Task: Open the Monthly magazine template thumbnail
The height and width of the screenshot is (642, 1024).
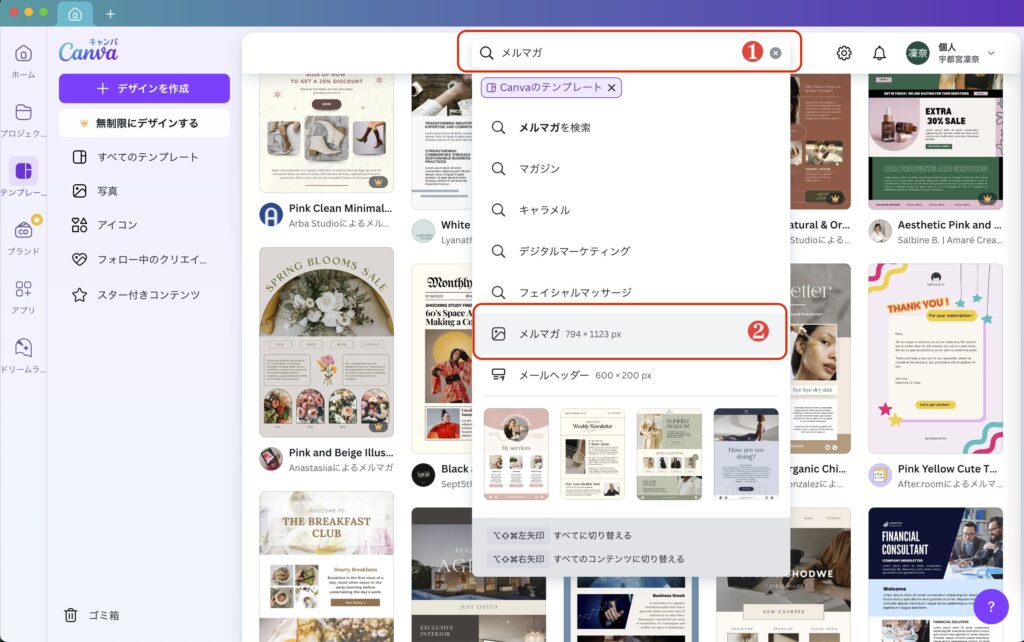Action: pos(442,359)
